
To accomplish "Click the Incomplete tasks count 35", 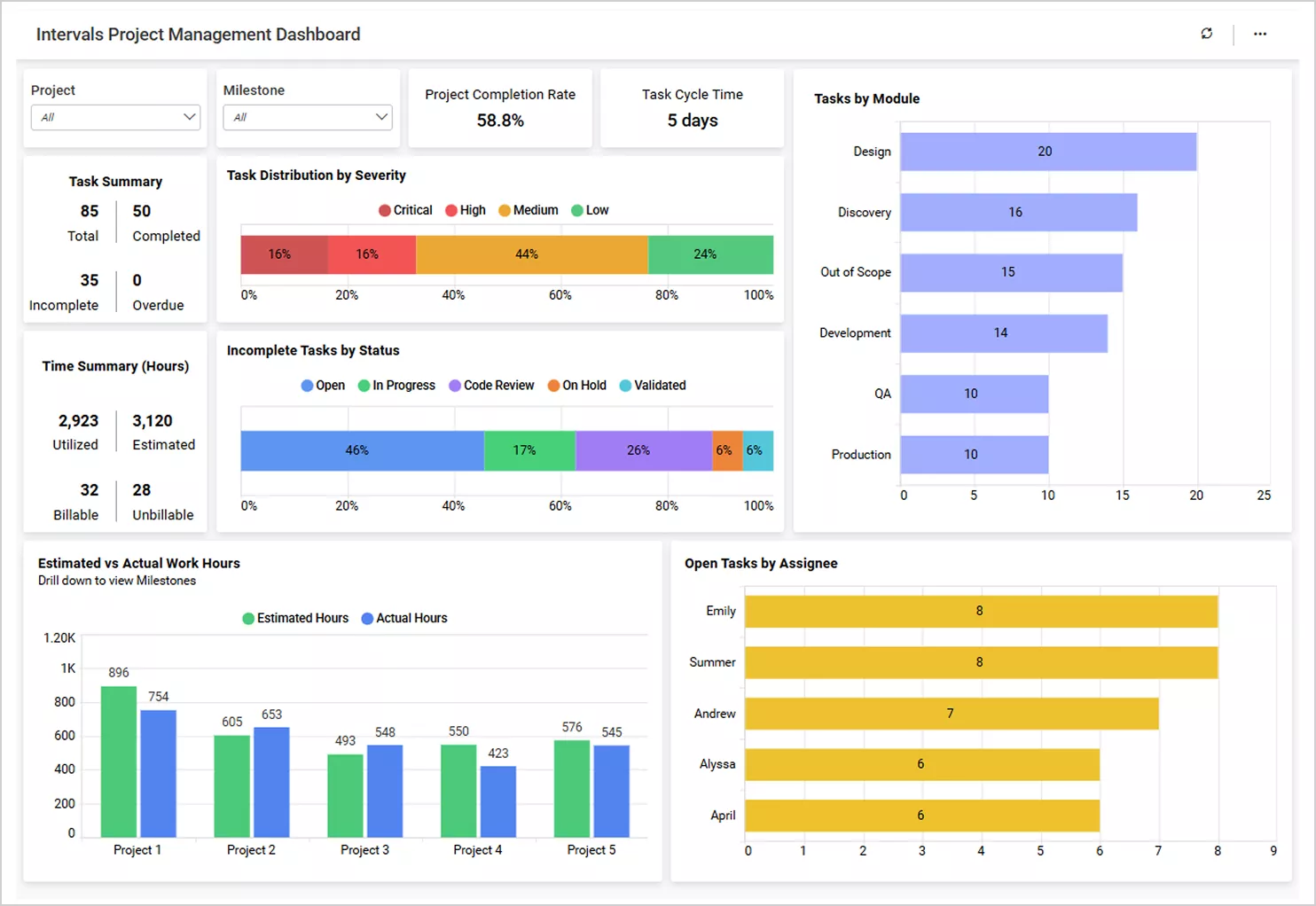I will click(x=90, y=280).
